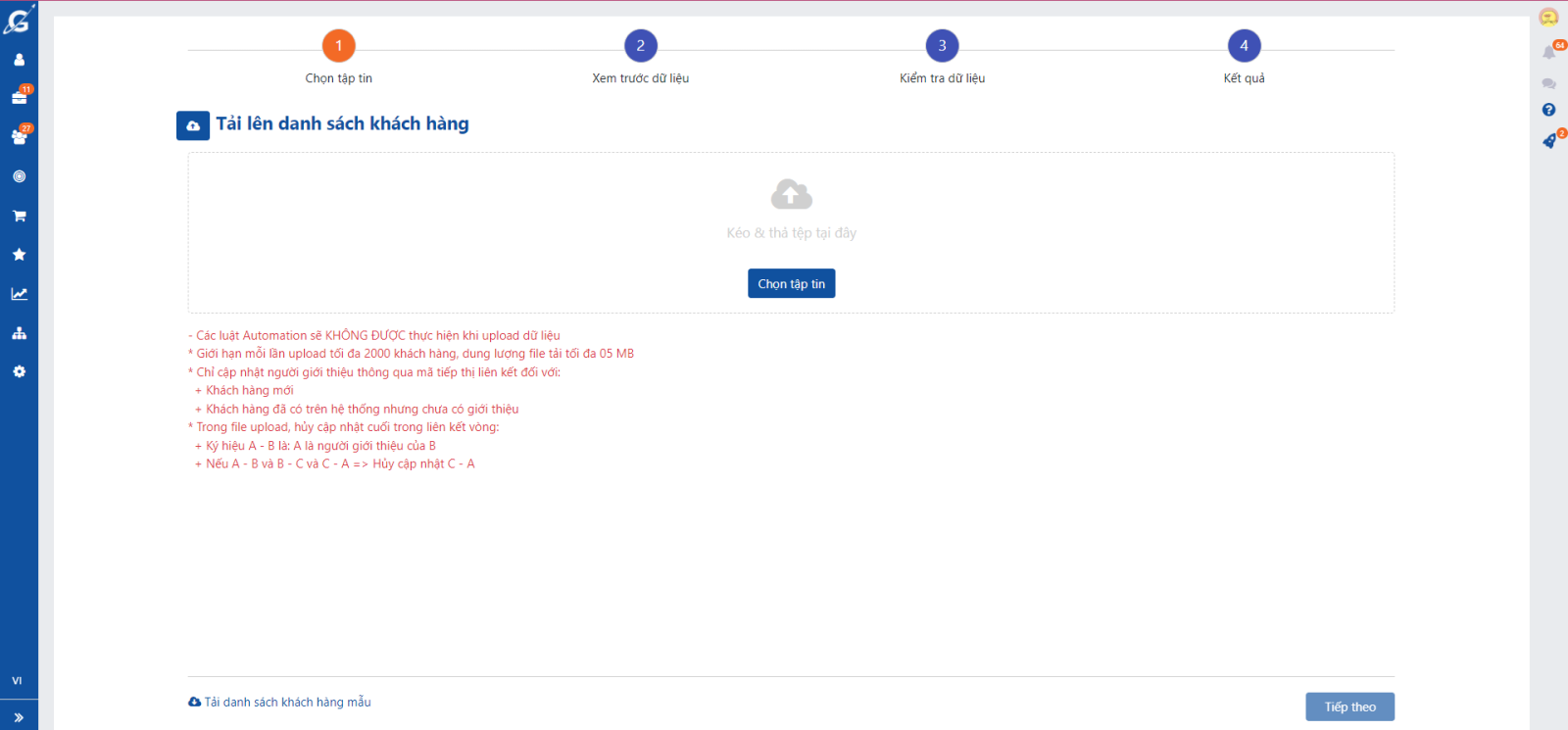Expand the left sidebar with double chevron
The height and width of the screenshot is (730, 1568).
pos(19,717)
